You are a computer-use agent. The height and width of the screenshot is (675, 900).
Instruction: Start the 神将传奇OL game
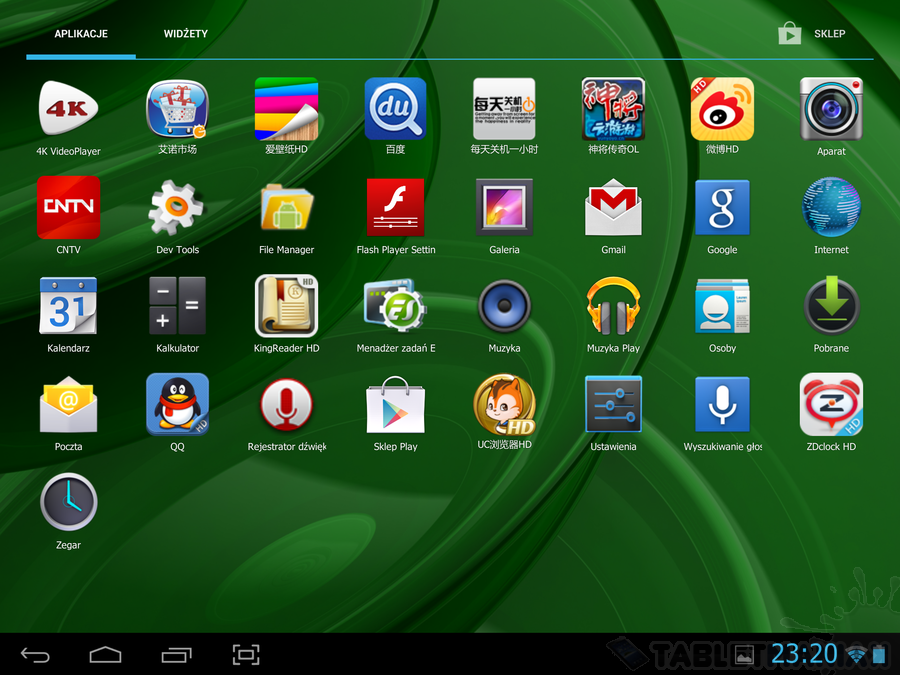point(613,109)
